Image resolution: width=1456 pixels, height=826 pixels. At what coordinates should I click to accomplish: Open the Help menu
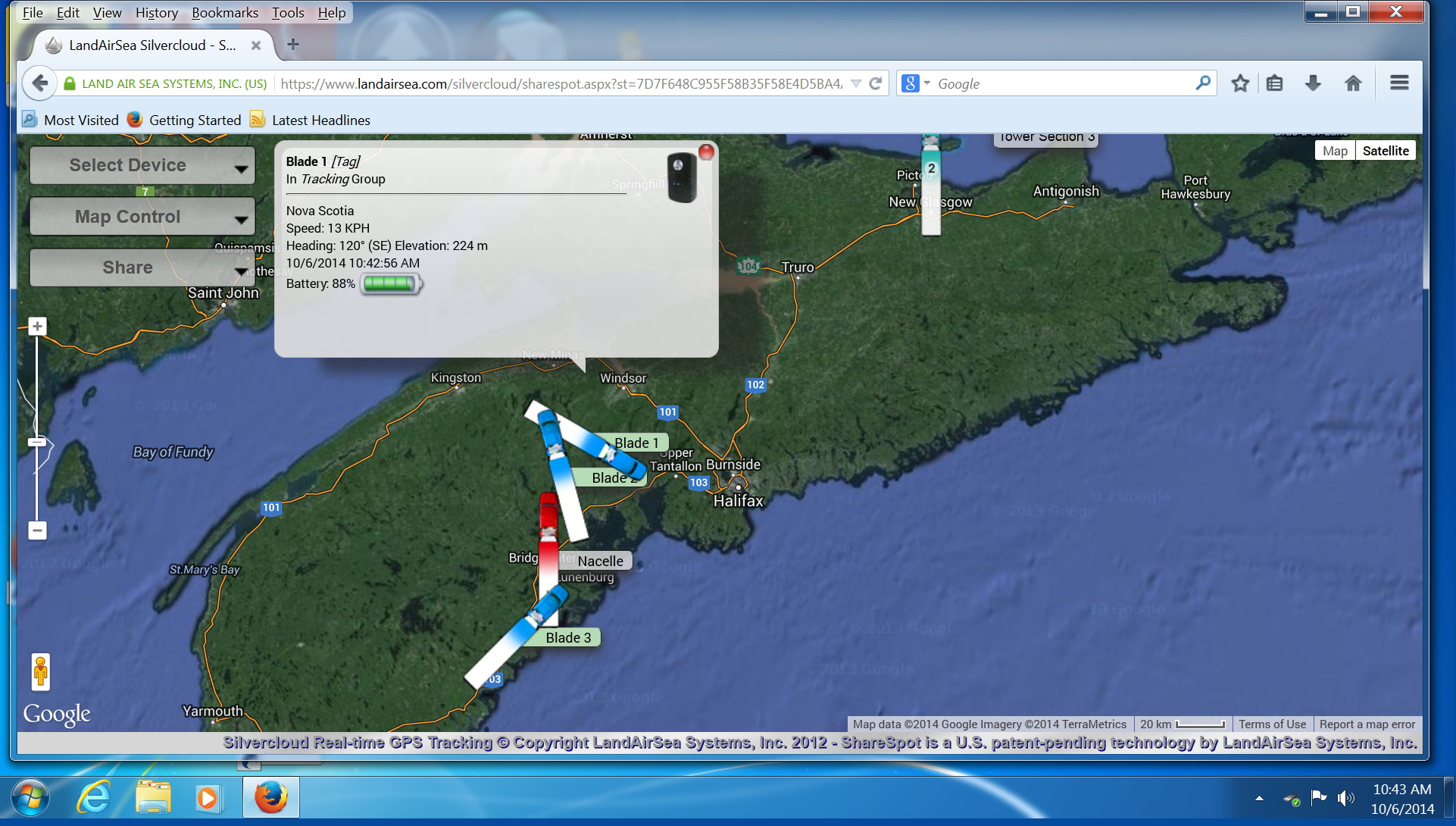coord(332,13)
